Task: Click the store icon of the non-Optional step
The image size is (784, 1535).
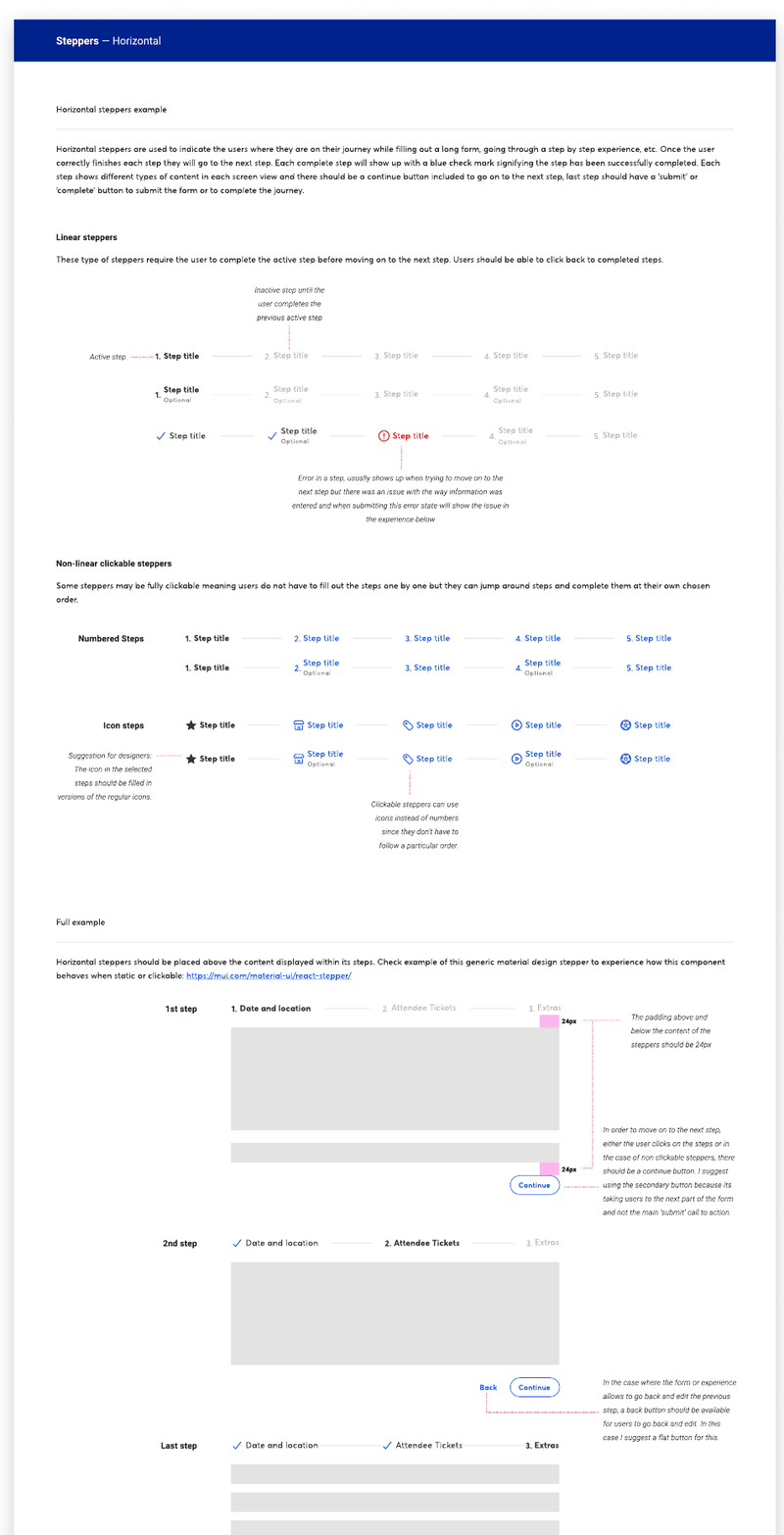Action: 299,725
